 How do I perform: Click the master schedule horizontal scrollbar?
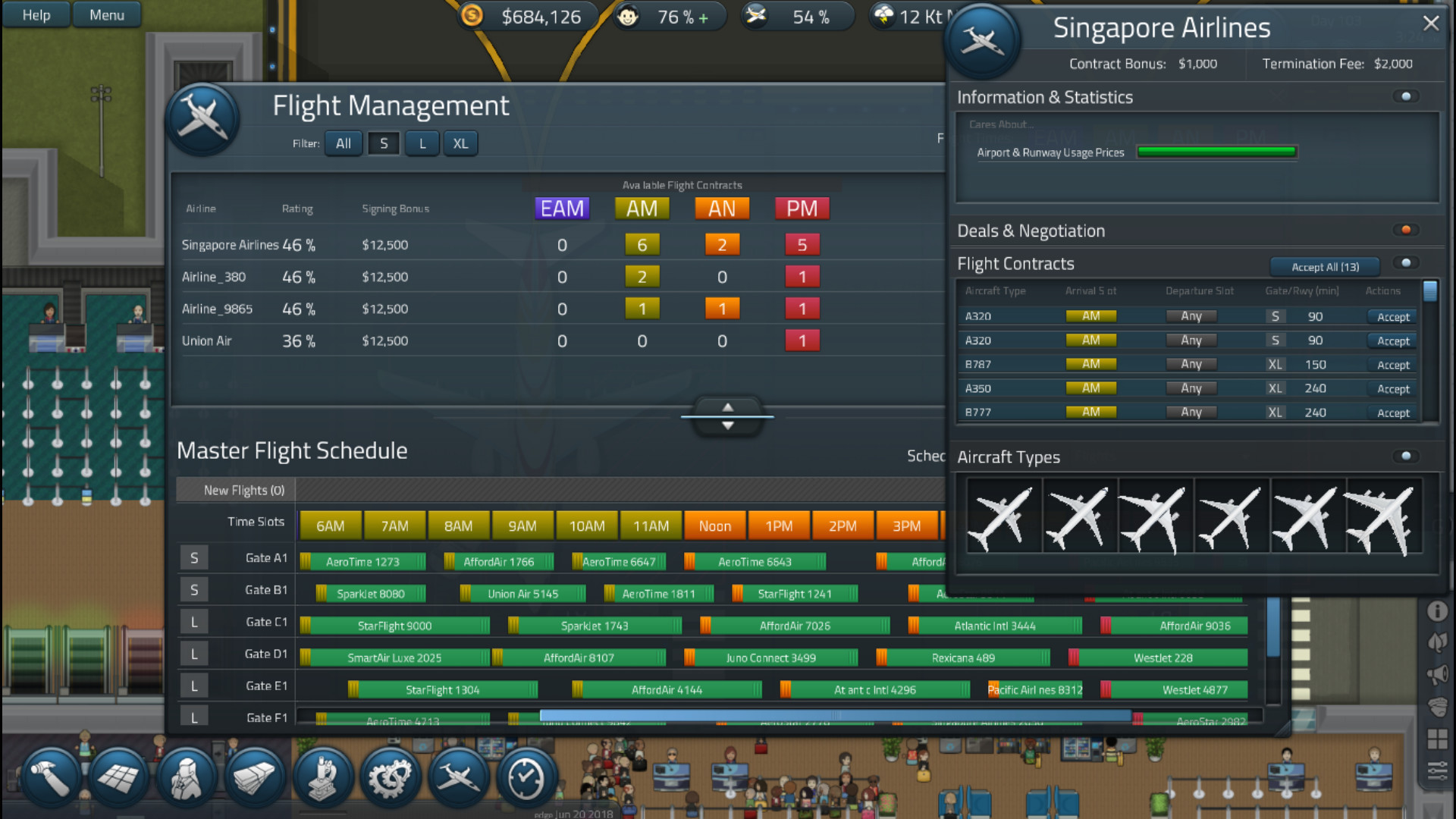[x=835, y=715]
